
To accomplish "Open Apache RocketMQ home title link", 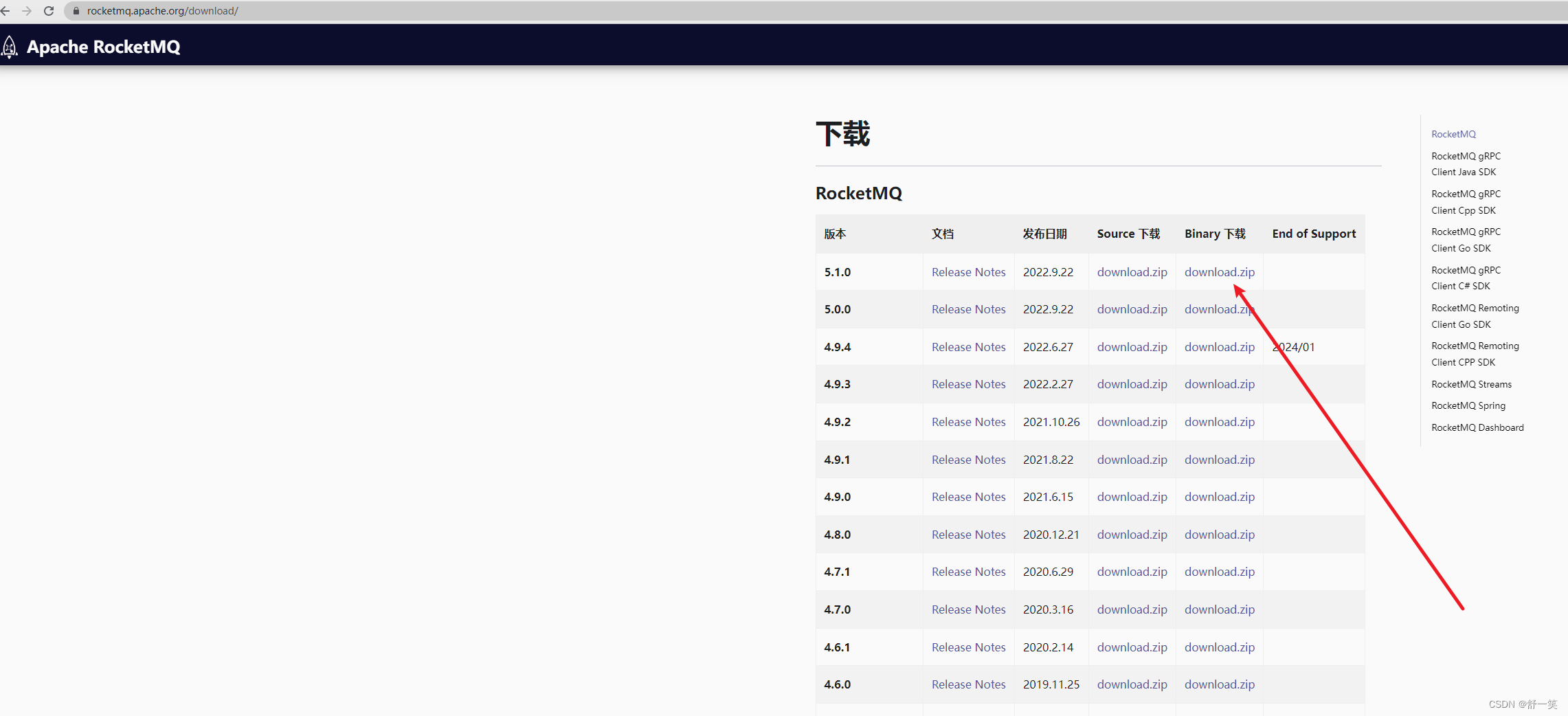I will 103,47.
